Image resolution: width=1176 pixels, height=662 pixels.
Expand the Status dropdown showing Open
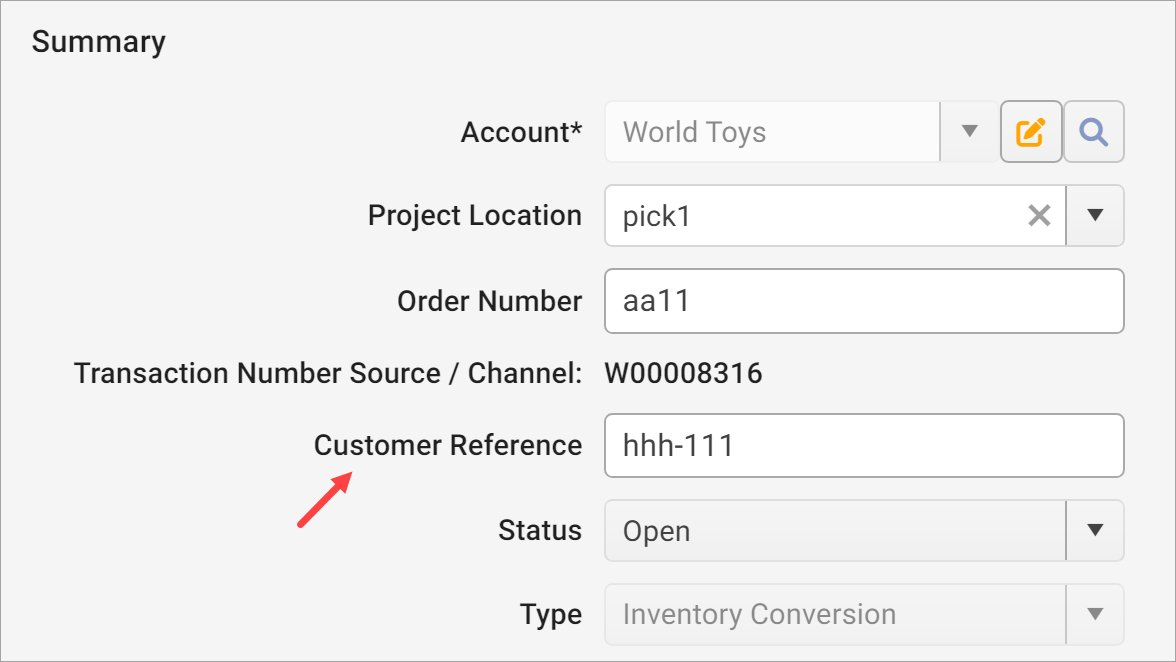point(1096,530)
